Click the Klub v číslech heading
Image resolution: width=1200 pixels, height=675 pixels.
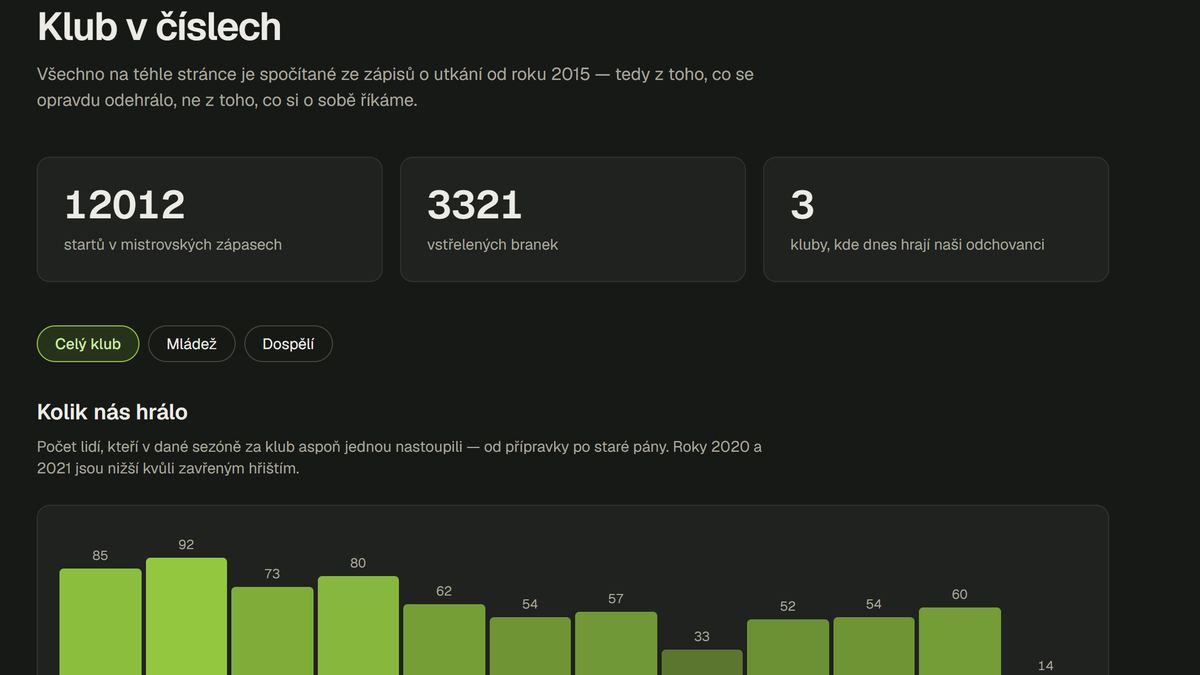[159, 27]
